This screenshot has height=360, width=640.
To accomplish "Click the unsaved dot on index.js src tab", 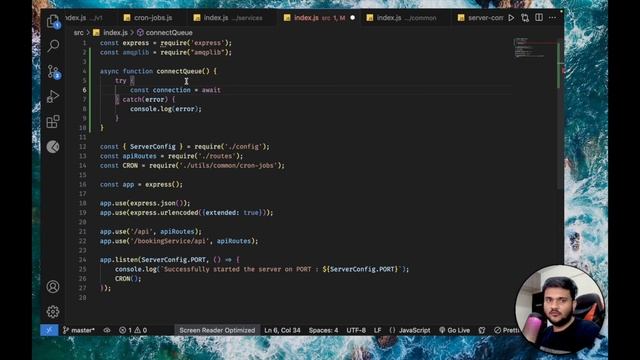I will [x=353, y=18].
